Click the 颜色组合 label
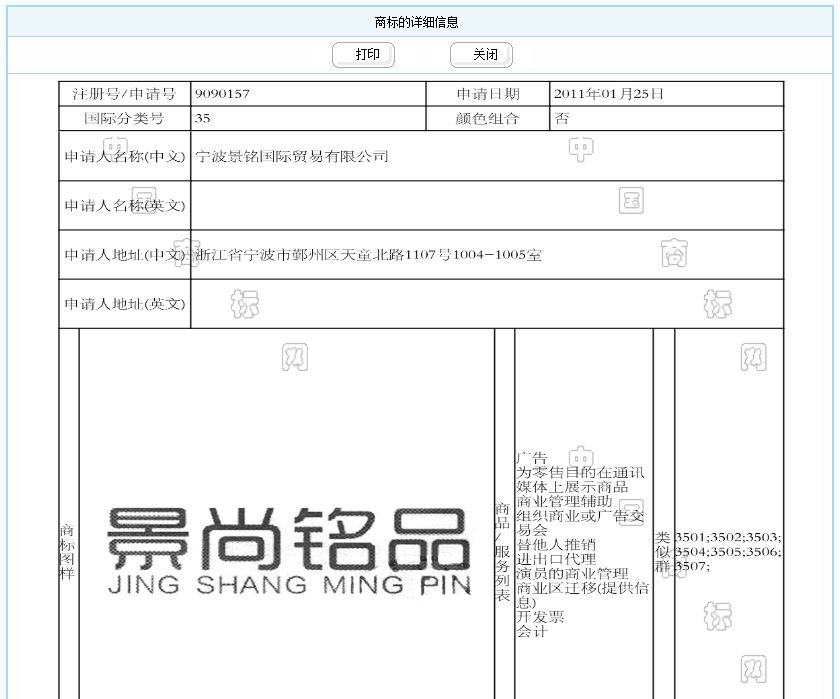840x699 pixels. click(488, 118)
